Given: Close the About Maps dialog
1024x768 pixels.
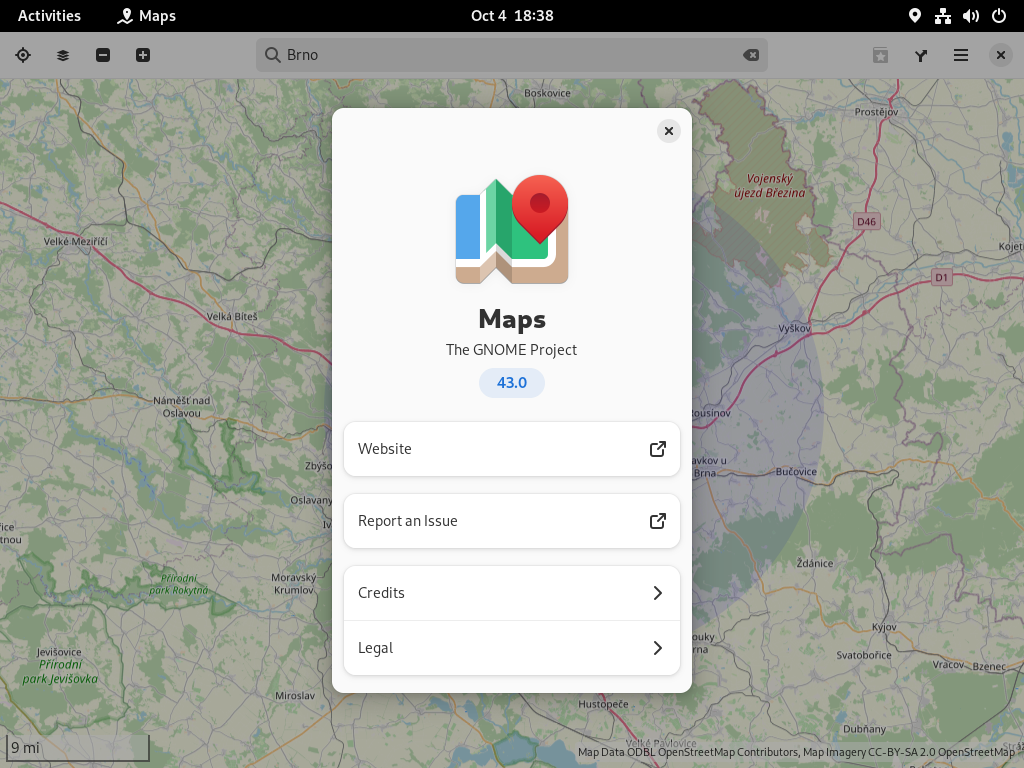Looking at the screenshot, I should (x=669, y=131).
